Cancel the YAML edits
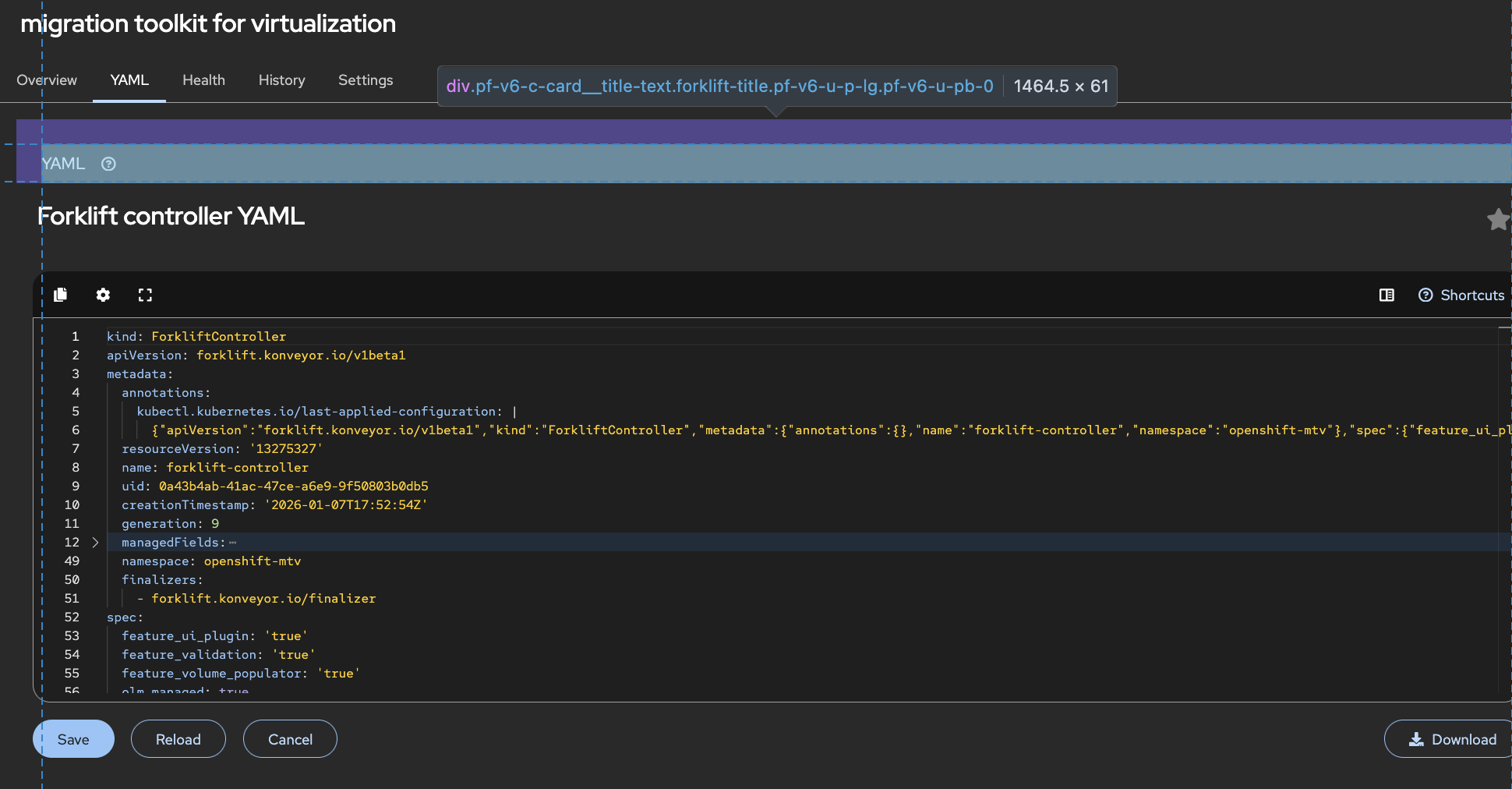This screenshot has height=789, width=1512. (290, 739)
